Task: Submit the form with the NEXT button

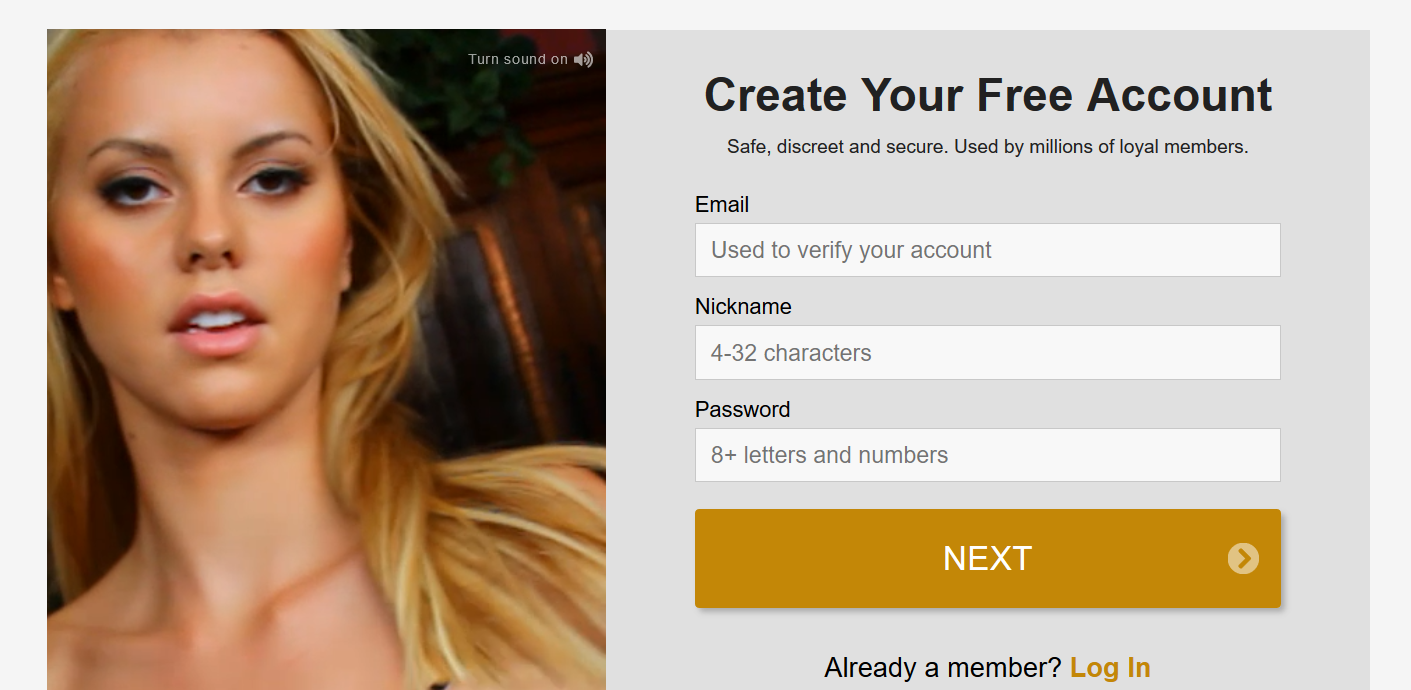Action: (987, 558)
